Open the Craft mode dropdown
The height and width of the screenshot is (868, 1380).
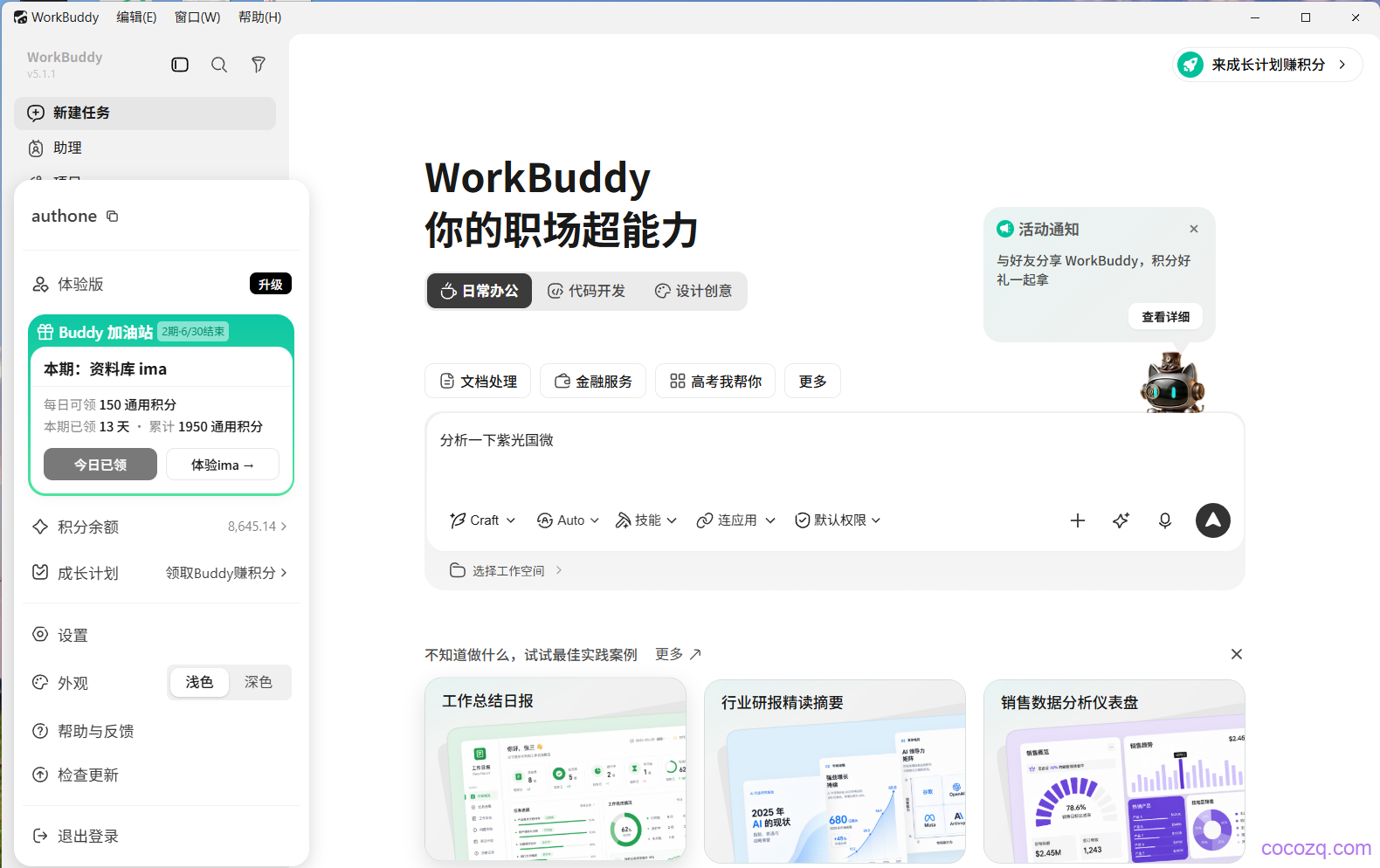pos(483,520)
